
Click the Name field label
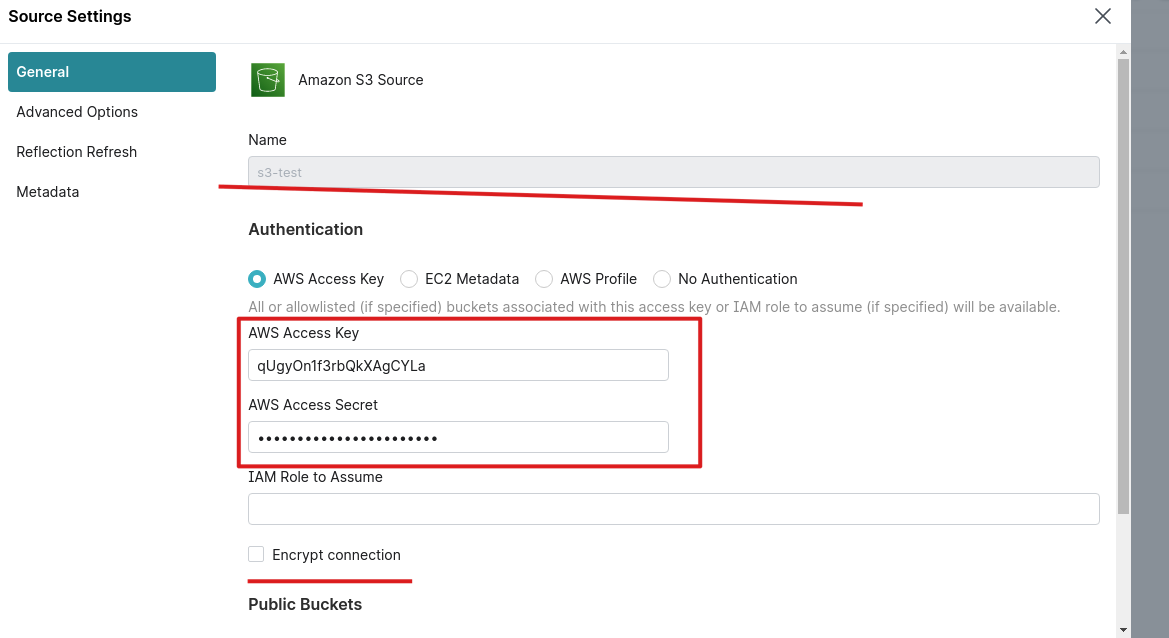268,140
